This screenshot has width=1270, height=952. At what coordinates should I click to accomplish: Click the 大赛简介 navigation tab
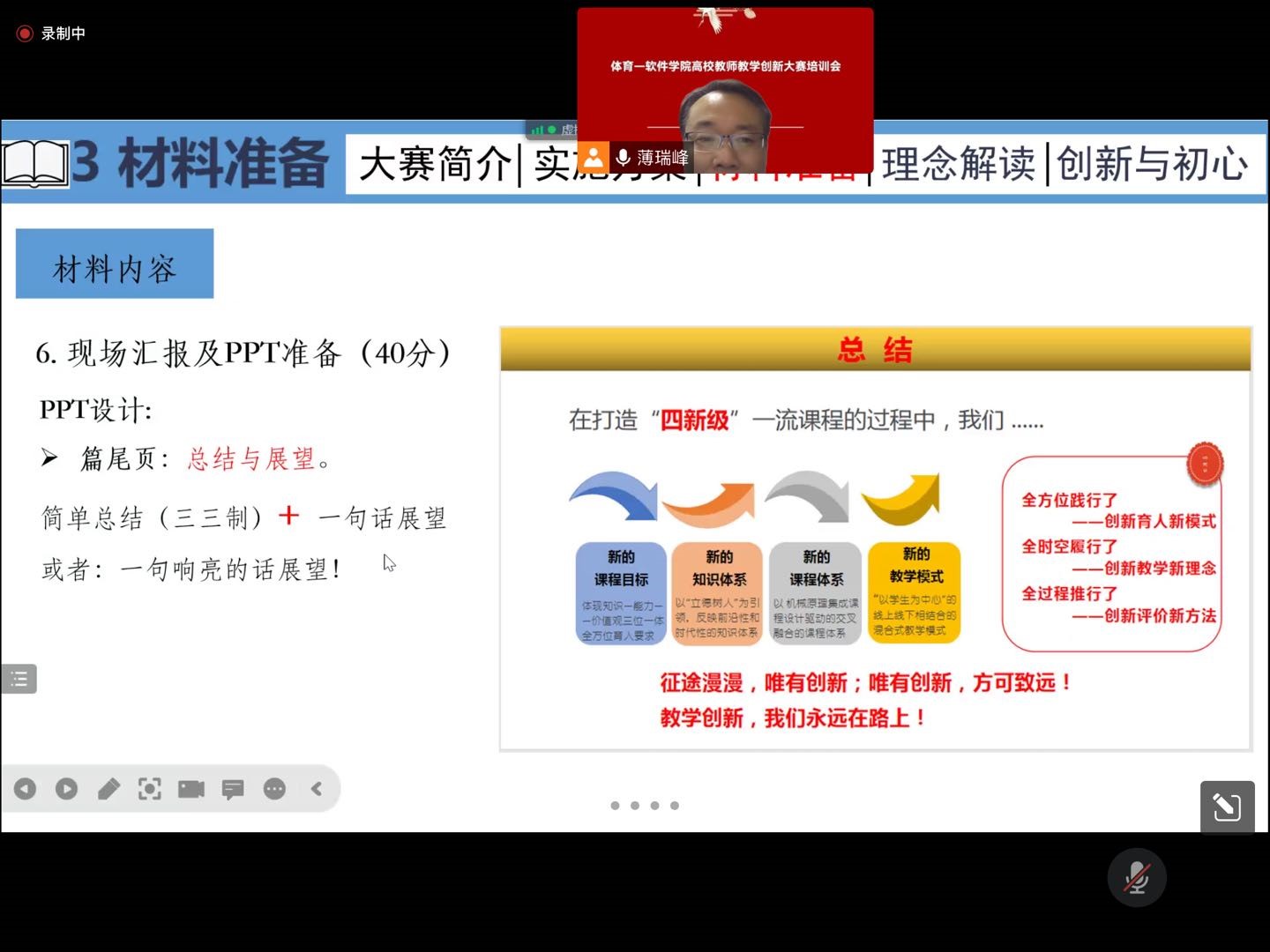click(435, 164)
